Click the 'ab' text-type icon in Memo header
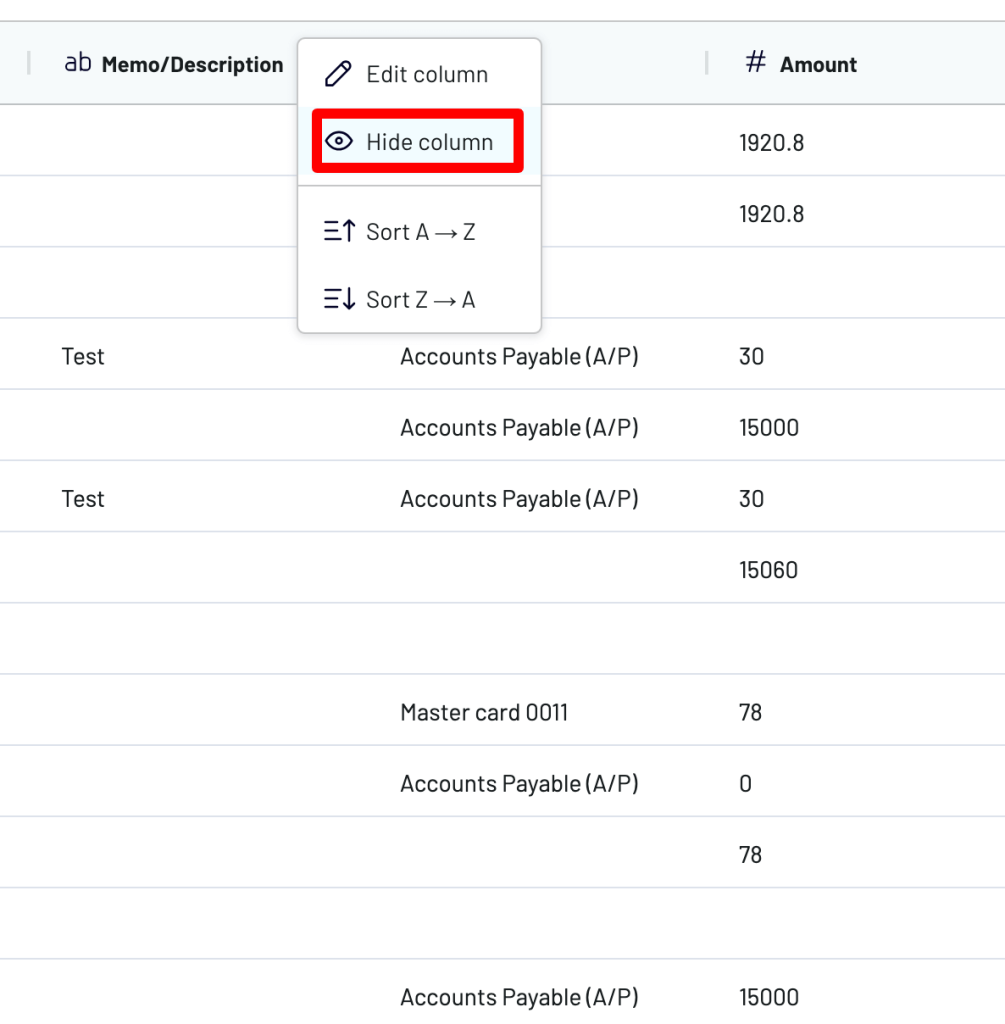The height and width of the screenshot is (1024, 1005). tap(77, 64)
